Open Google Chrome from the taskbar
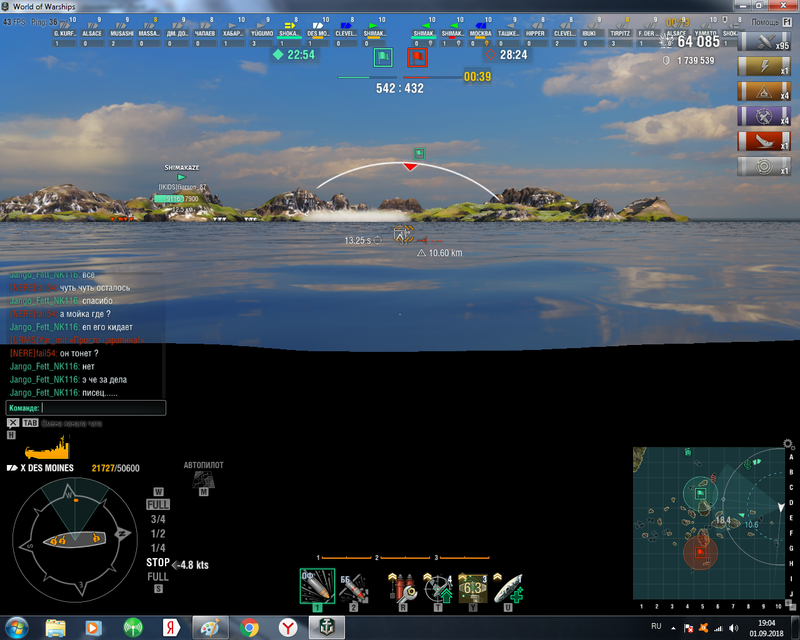 (249, 628)
